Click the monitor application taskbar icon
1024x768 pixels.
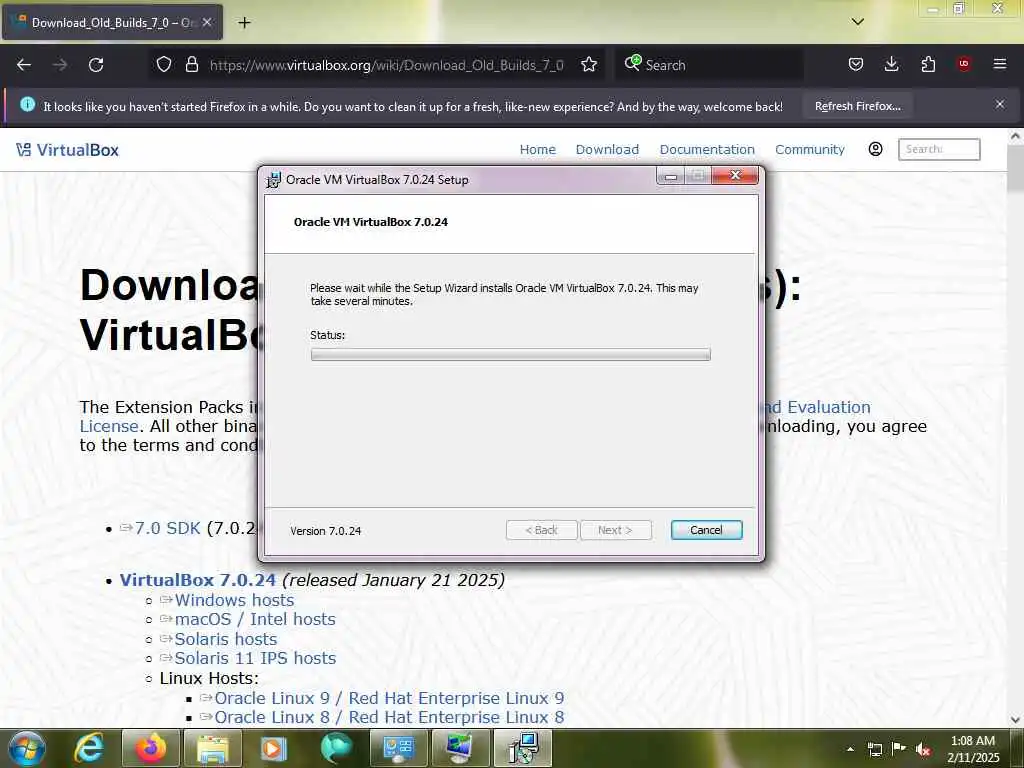(x=460, y=748)
